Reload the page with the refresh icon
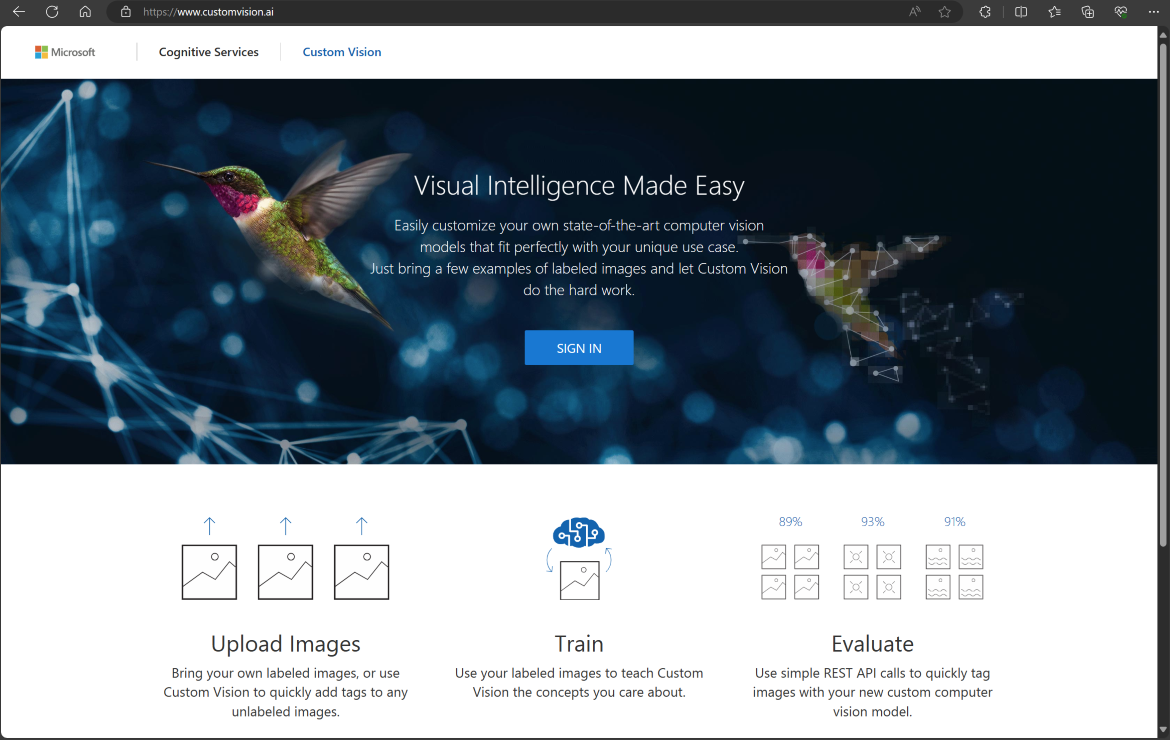Screen dimensions: 1170x740 (x=51, y=12)
